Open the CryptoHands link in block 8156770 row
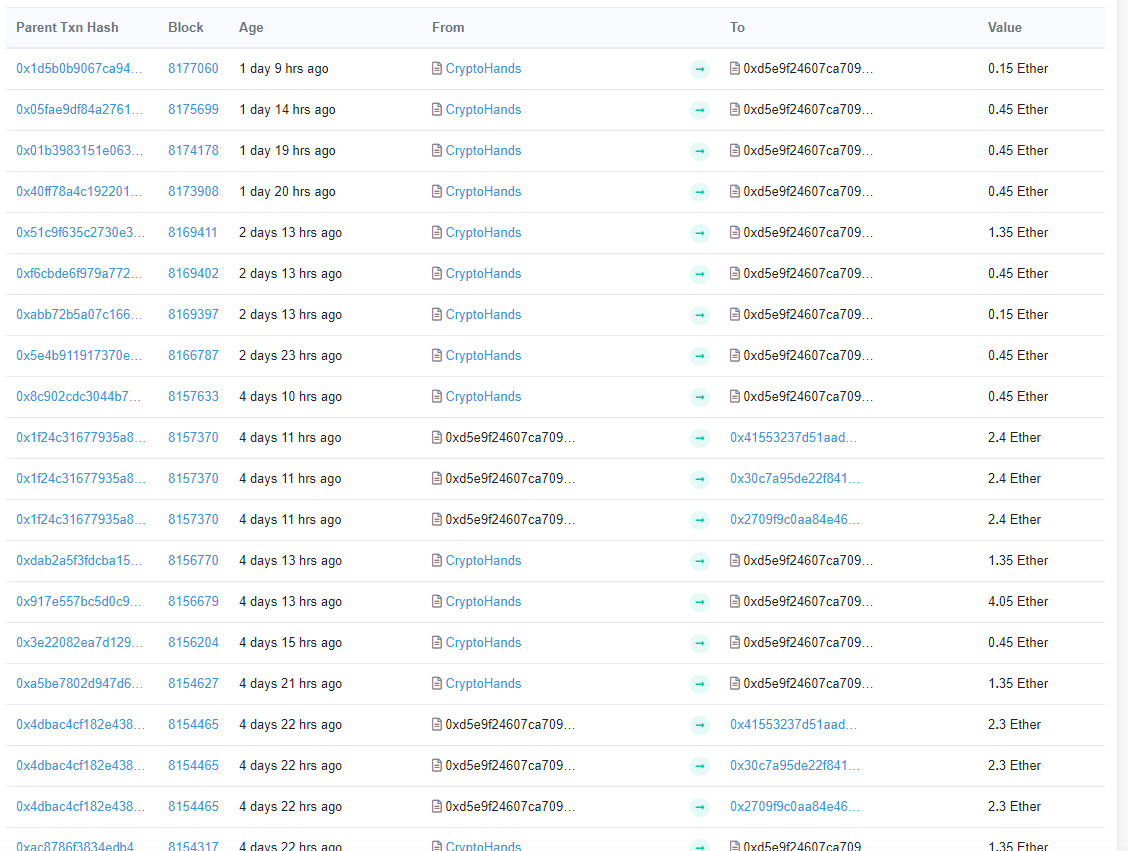Image resolution: width=1128 pixels, height=851 pixels. tap(483, 560)
